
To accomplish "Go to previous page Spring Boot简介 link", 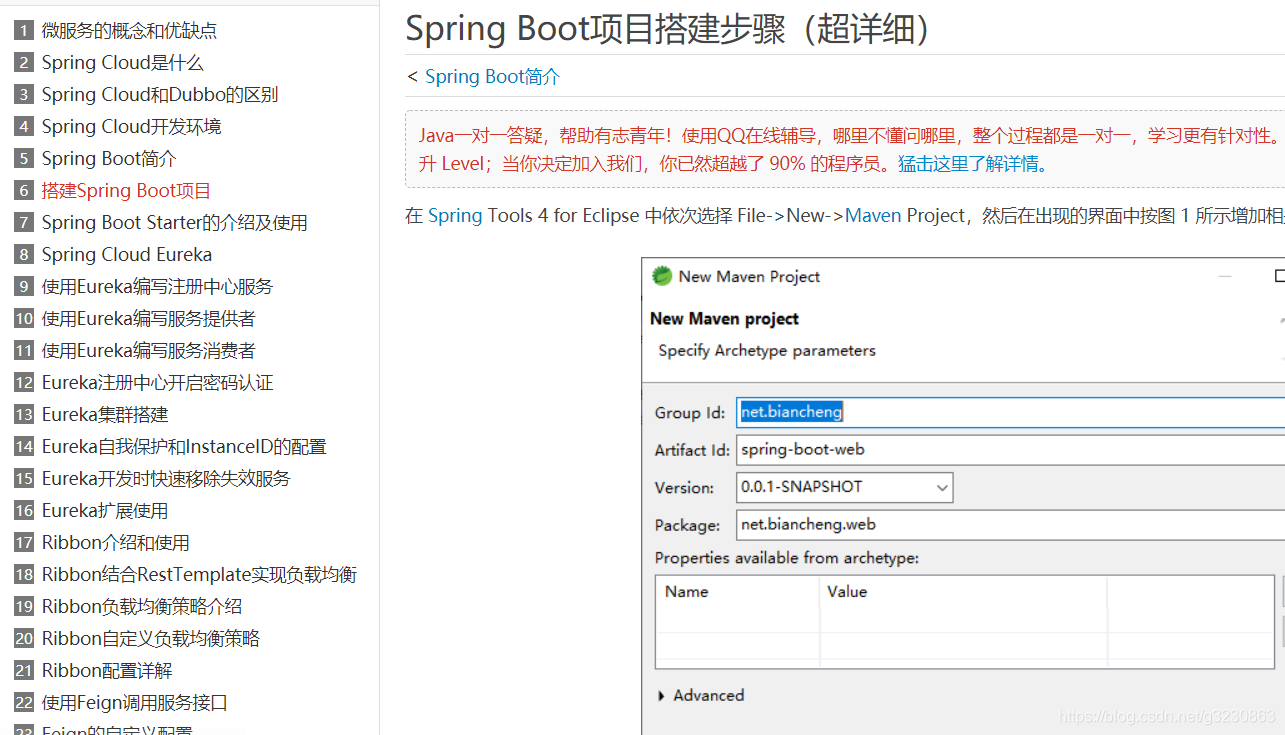I will coord(493,77).
